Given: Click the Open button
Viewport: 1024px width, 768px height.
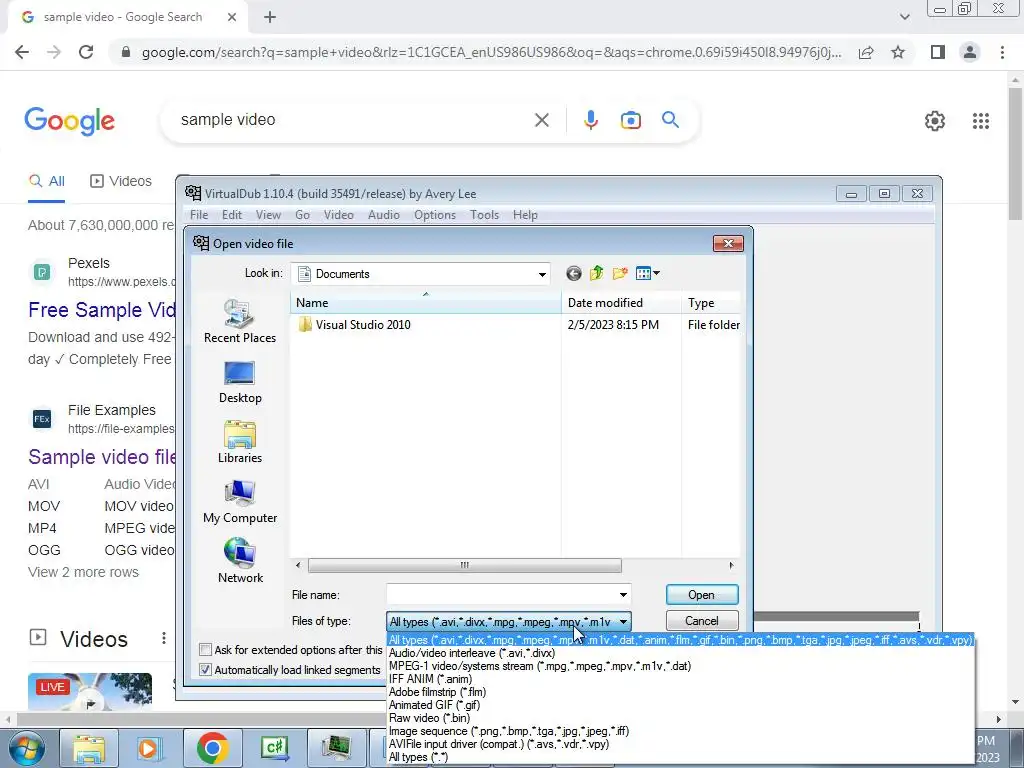Looking at the screenshot, I should click(x=701, y=595).
